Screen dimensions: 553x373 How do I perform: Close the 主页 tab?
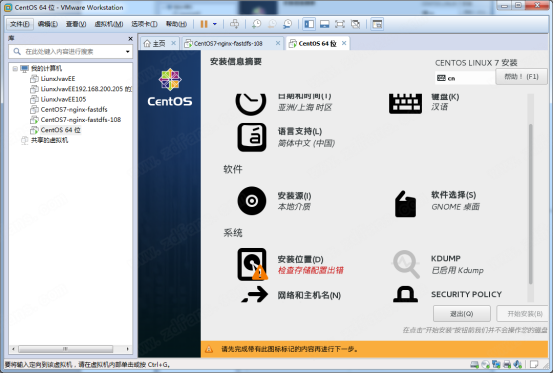(174, 43)
